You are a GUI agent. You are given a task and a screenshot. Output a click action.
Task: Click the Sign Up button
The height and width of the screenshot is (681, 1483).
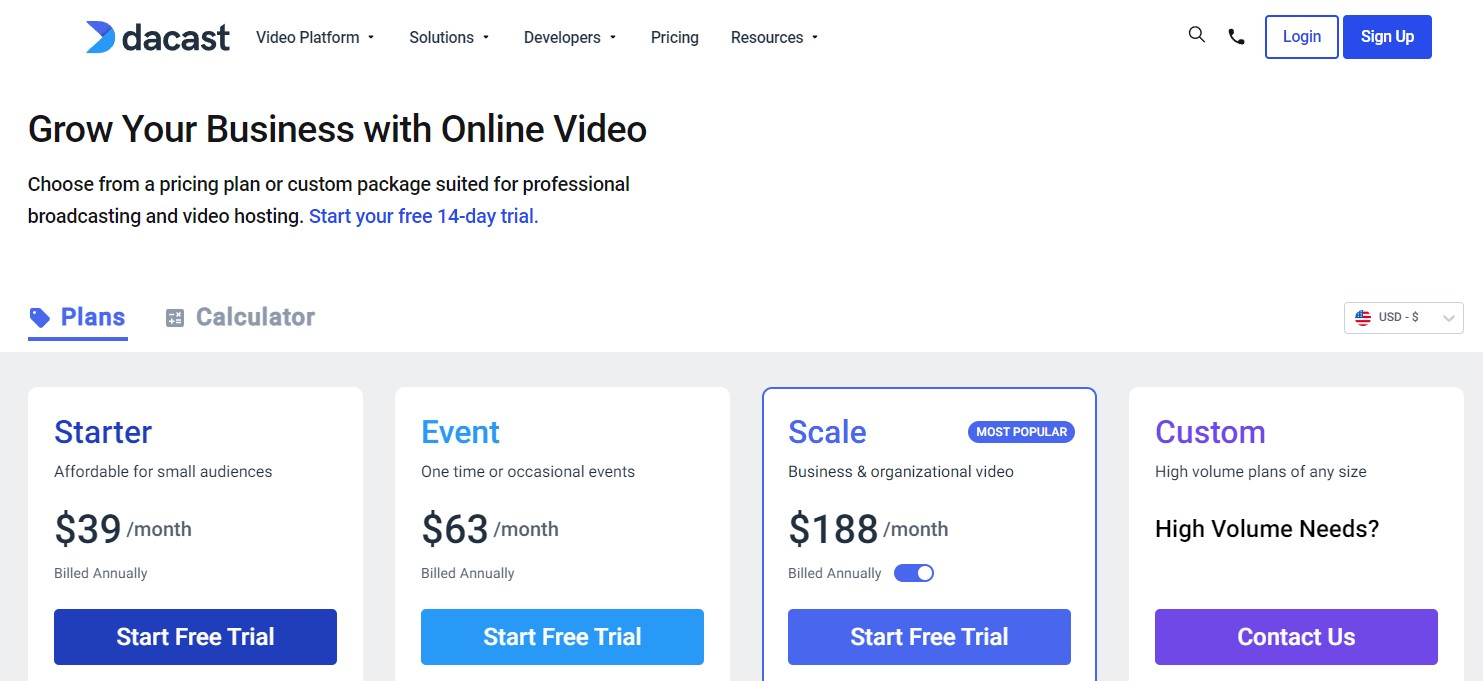pos(1387,37)
